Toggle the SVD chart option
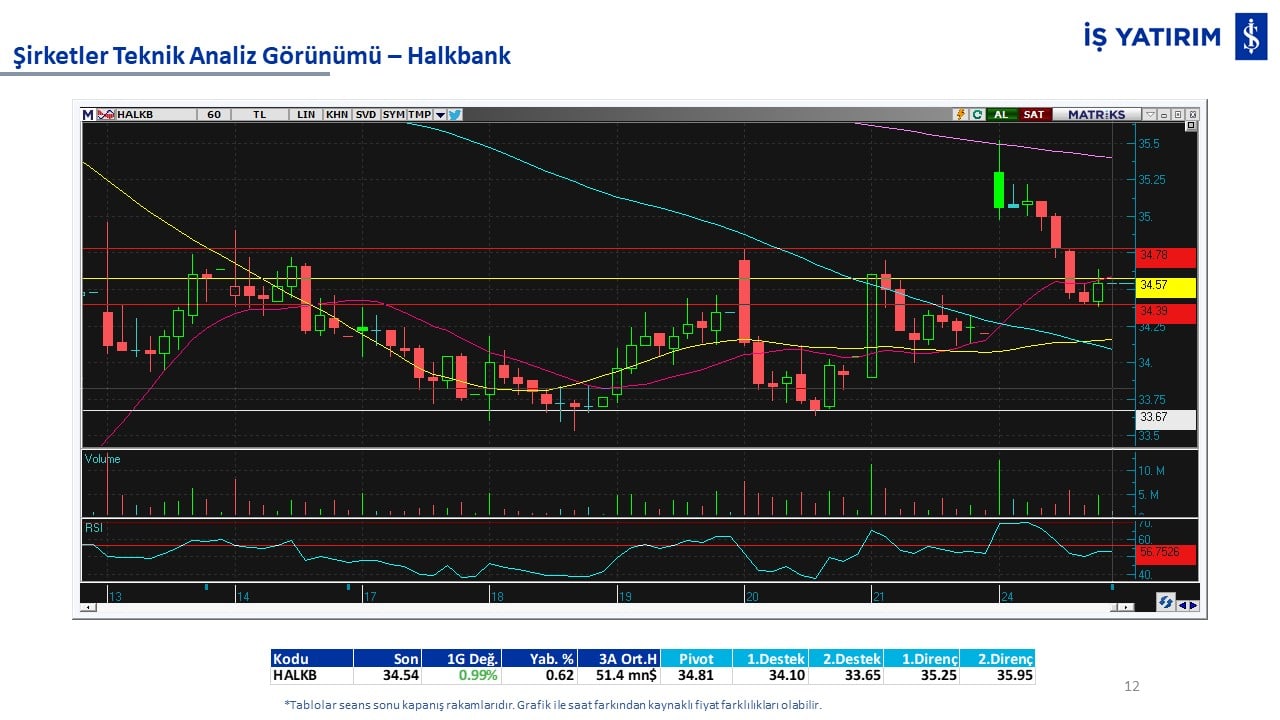The image size is (1280, 720). [366, 114]
